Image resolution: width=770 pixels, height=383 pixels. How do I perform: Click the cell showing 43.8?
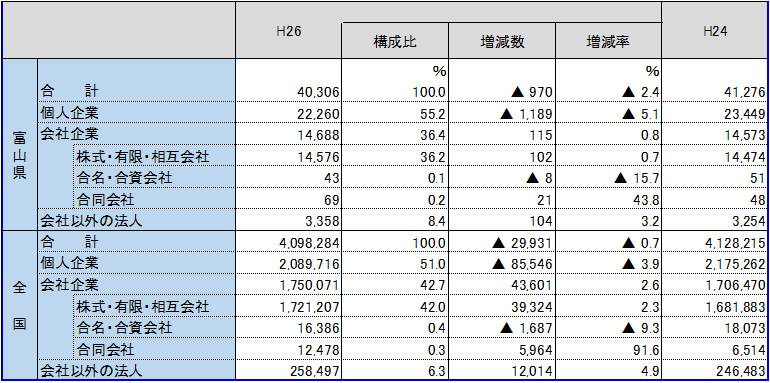point(608,199)
